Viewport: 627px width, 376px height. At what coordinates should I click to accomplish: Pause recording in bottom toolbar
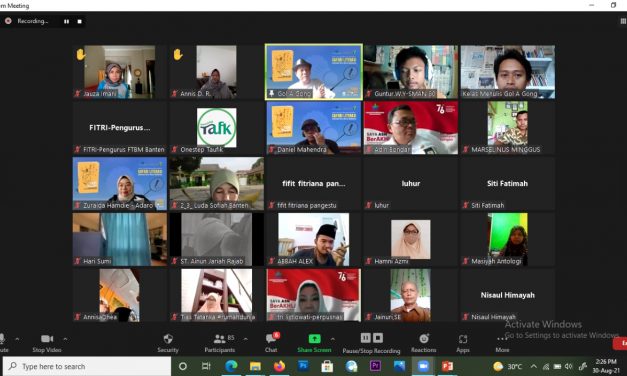(x=365, y=338)
